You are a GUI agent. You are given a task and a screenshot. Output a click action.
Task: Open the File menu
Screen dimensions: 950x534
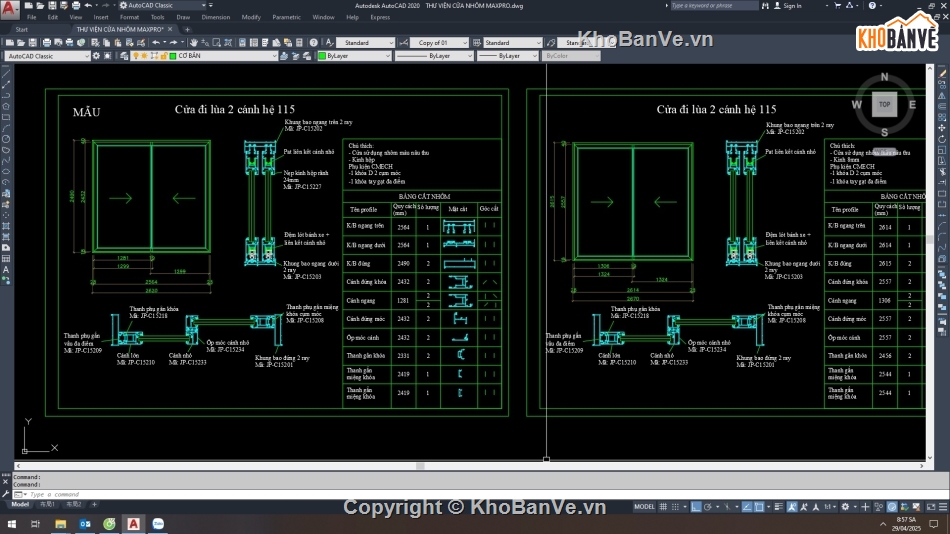coord(32,18)
